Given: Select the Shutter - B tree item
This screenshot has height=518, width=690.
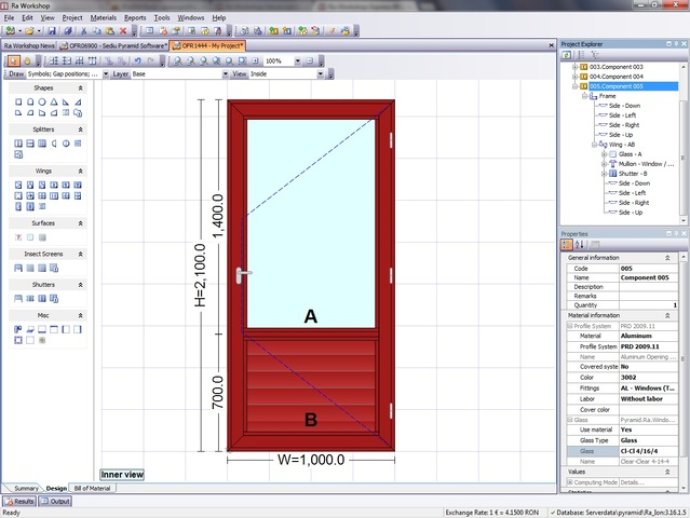Looking at the screenshot, I should click(x=633, y=174).
